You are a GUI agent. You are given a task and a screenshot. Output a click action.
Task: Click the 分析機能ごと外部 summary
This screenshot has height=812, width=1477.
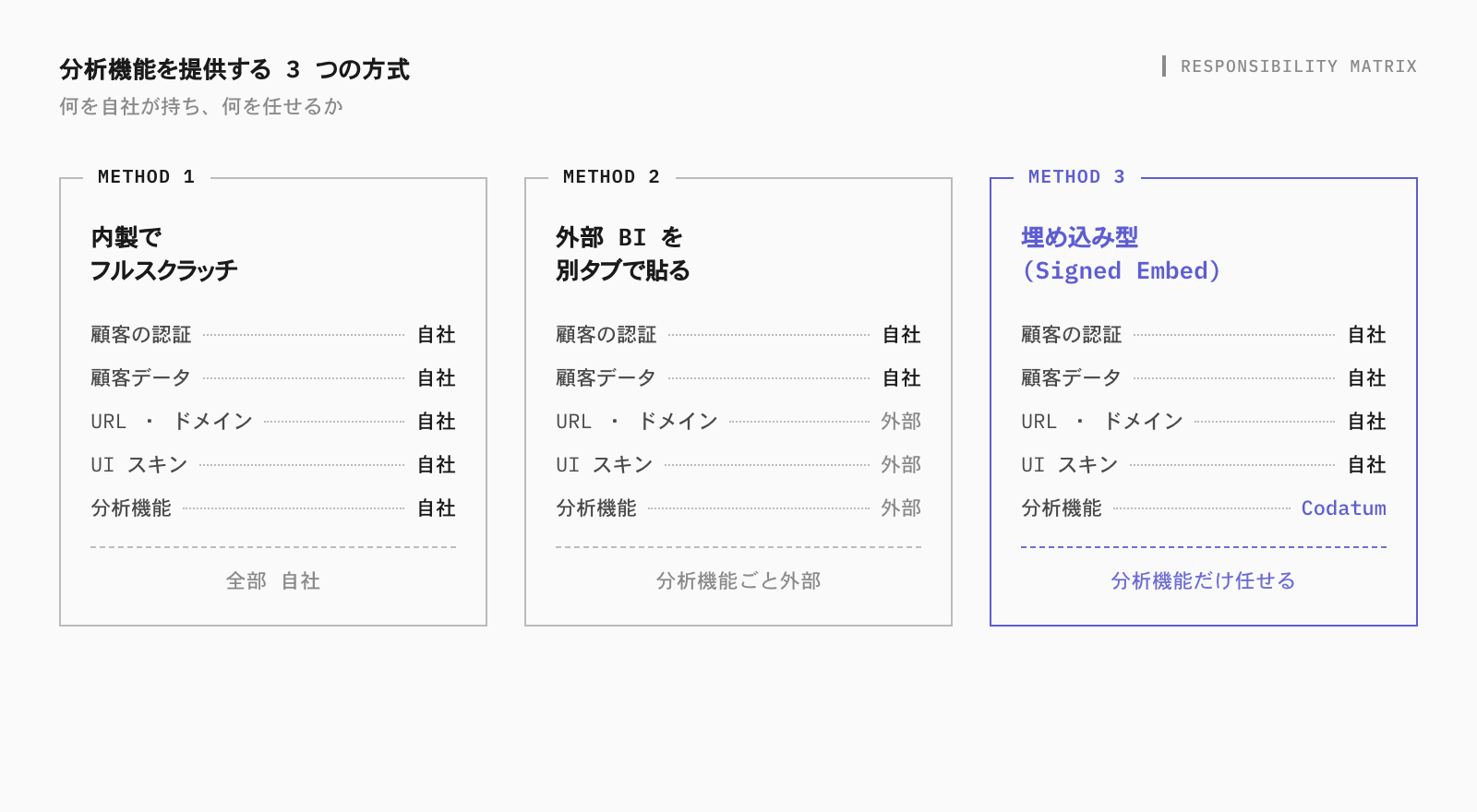738,580
